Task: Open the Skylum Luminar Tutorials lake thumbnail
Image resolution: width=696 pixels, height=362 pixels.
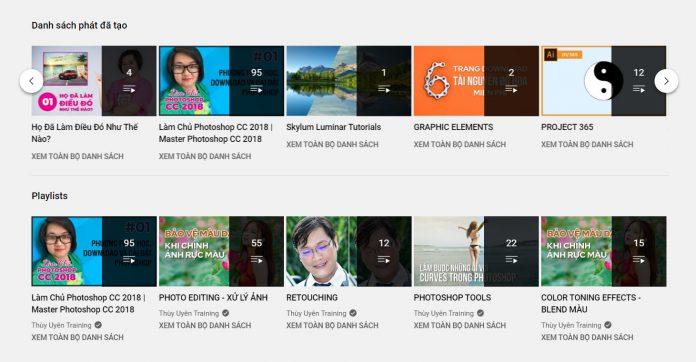Action: coord(348,81)
